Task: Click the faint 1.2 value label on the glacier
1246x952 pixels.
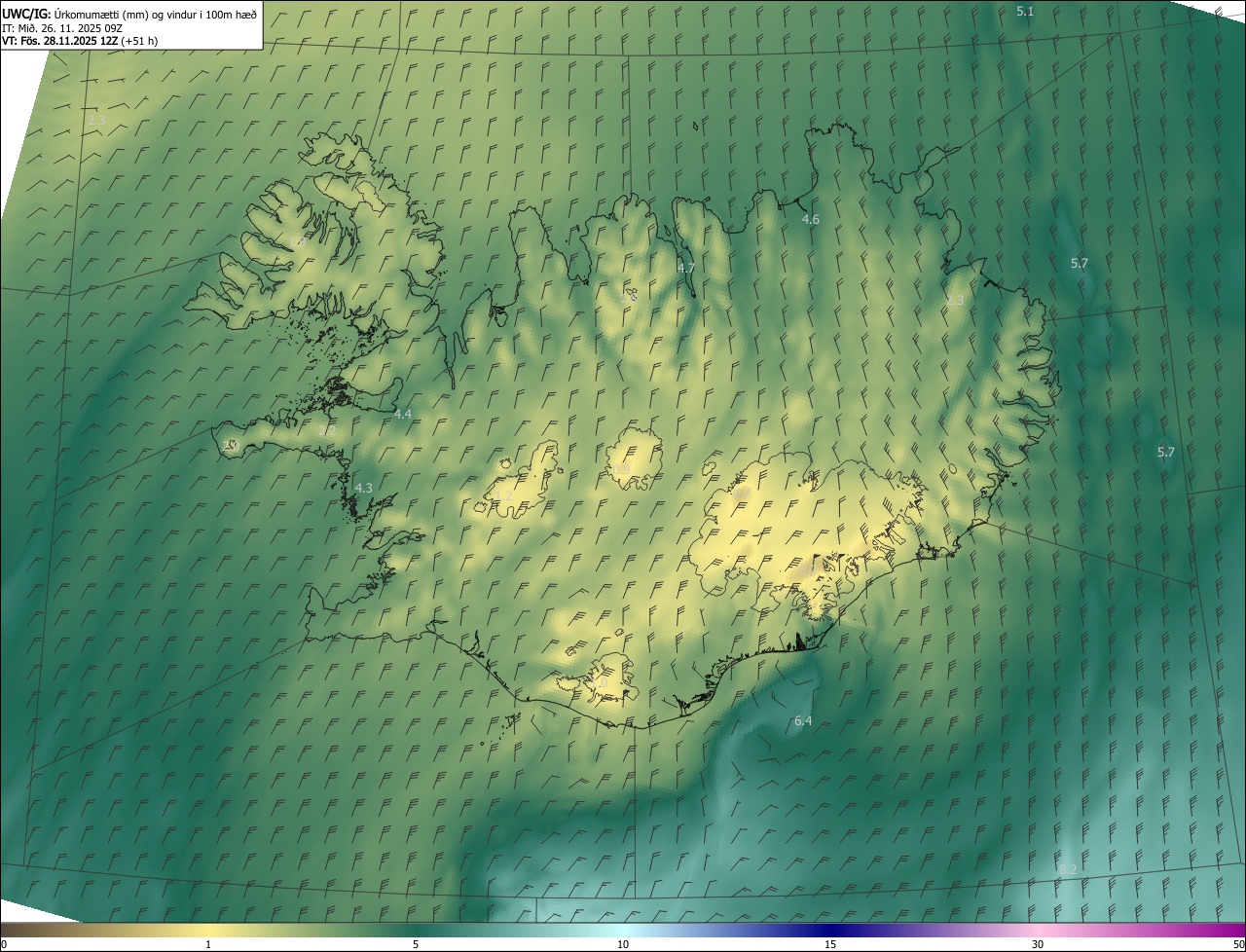Action: pyautogui.click(x=502, y=496)
